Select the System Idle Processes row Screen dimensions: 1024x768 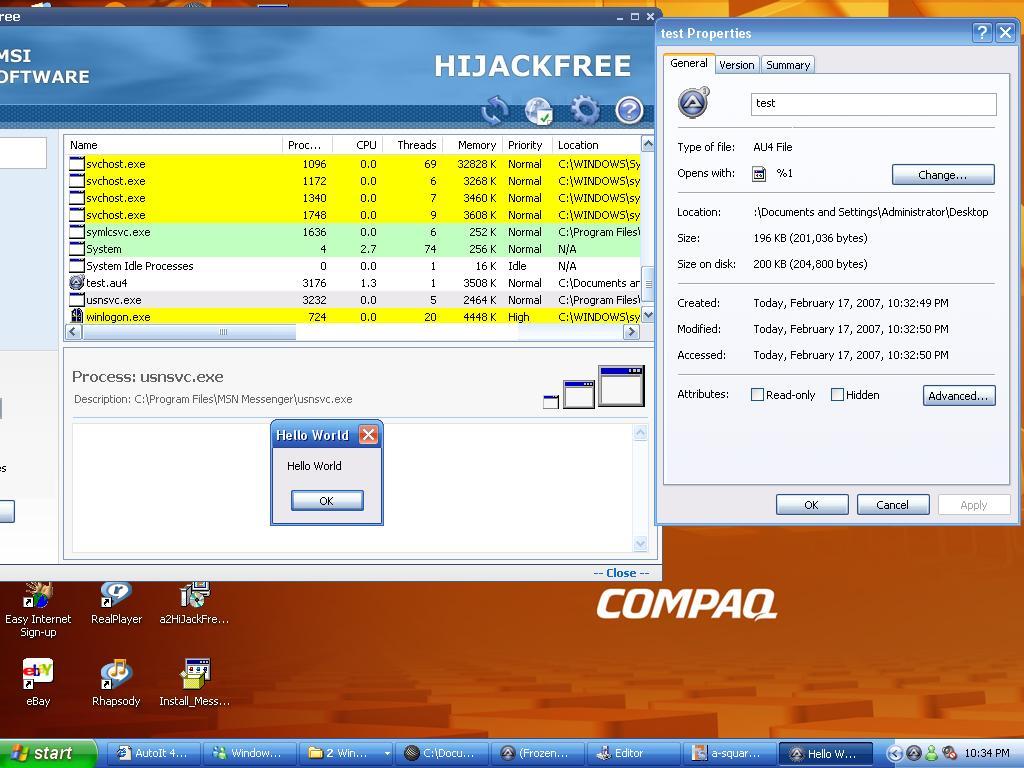click(x=354, y=266)
